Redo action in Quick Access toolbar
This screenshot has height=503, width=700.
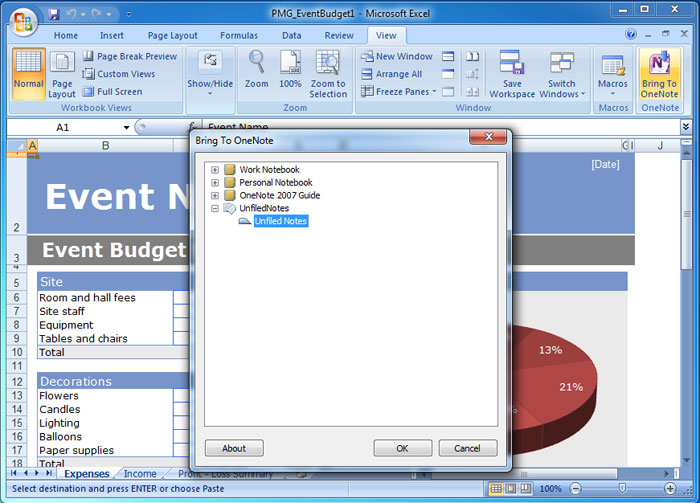click(96, 14)
